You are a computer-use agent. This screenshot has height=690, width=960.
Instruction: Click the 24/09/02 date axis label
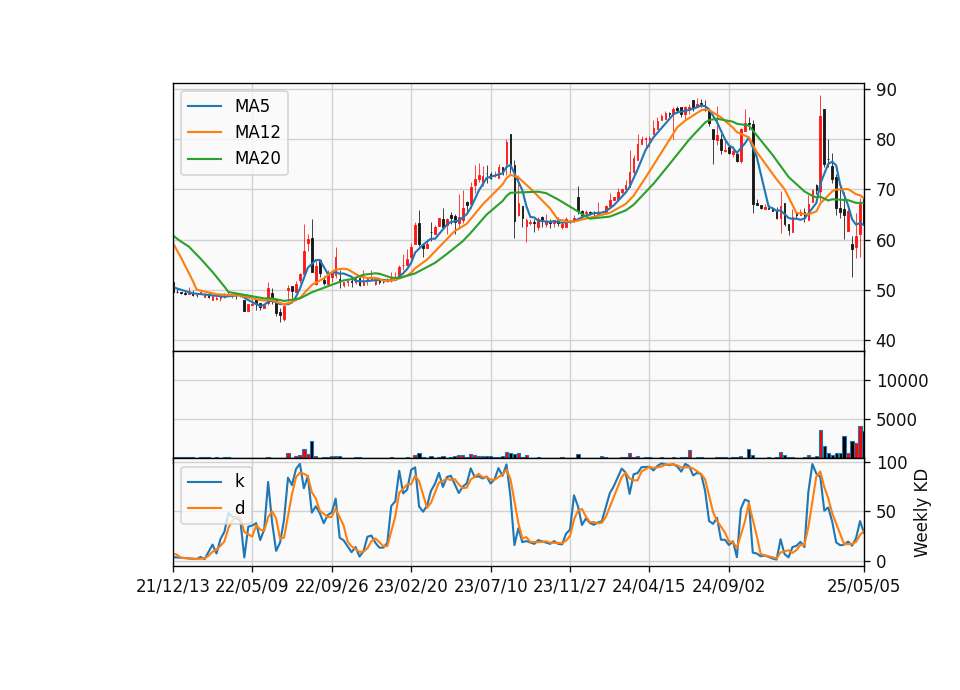pos(729,586)
